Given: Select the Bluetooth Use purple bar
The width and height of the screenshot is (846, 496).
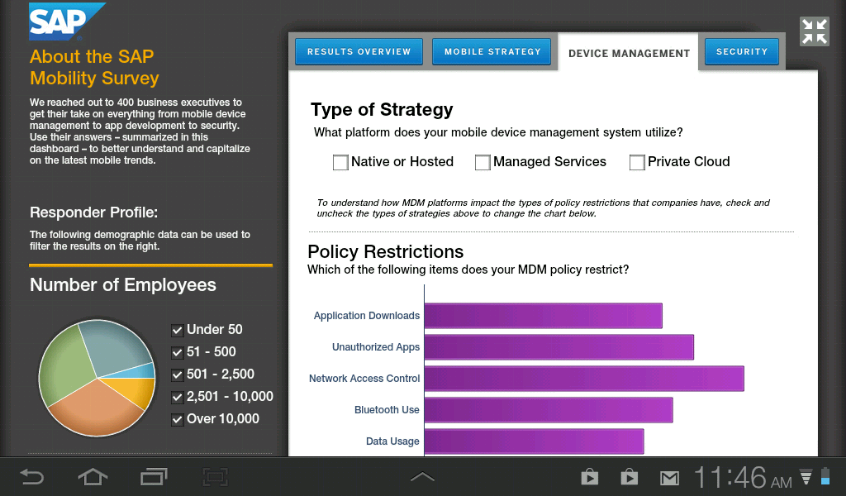Looking at the screenshot, I should pos(549,410).
